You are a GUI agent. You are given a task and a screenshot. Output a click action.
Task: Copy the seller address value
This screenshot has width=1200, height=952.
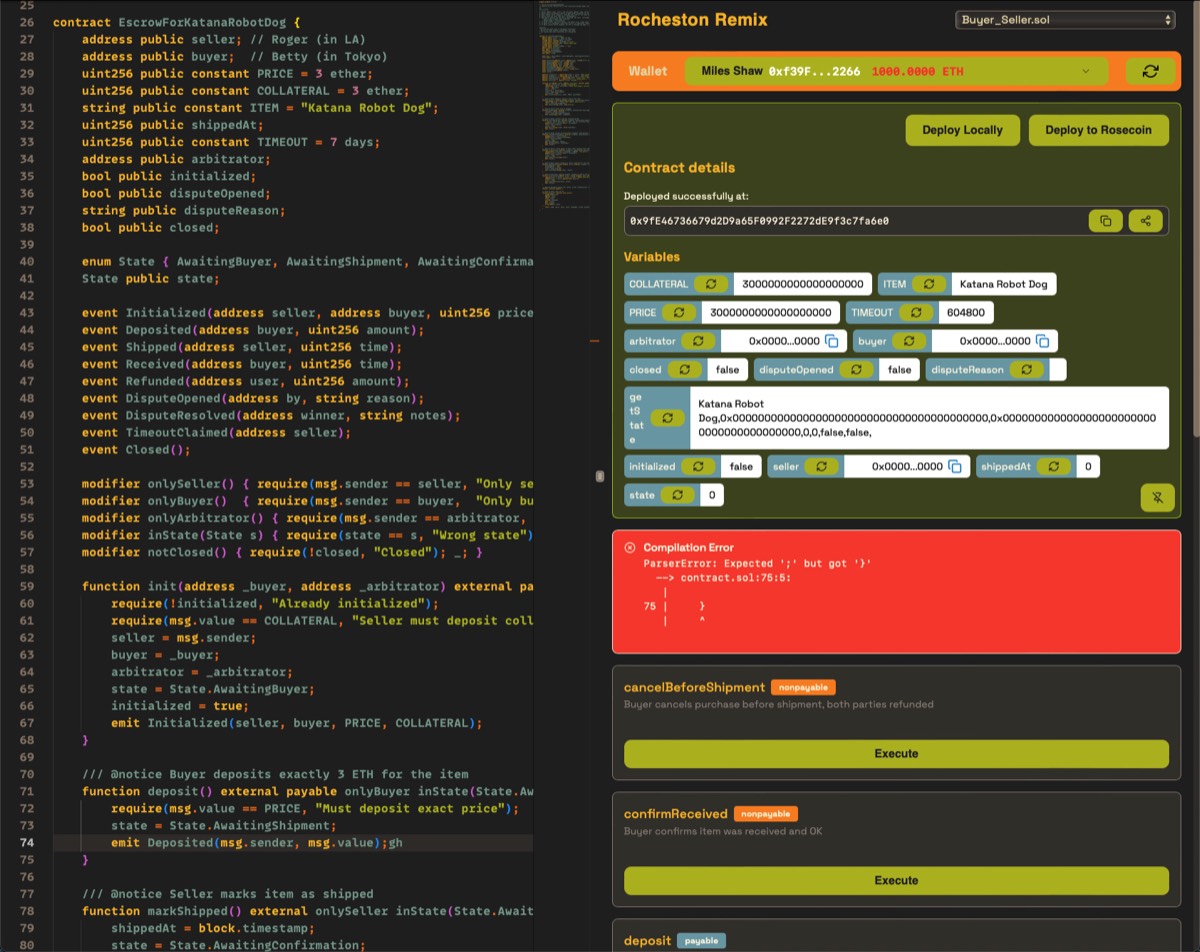[x=954, y=466]
